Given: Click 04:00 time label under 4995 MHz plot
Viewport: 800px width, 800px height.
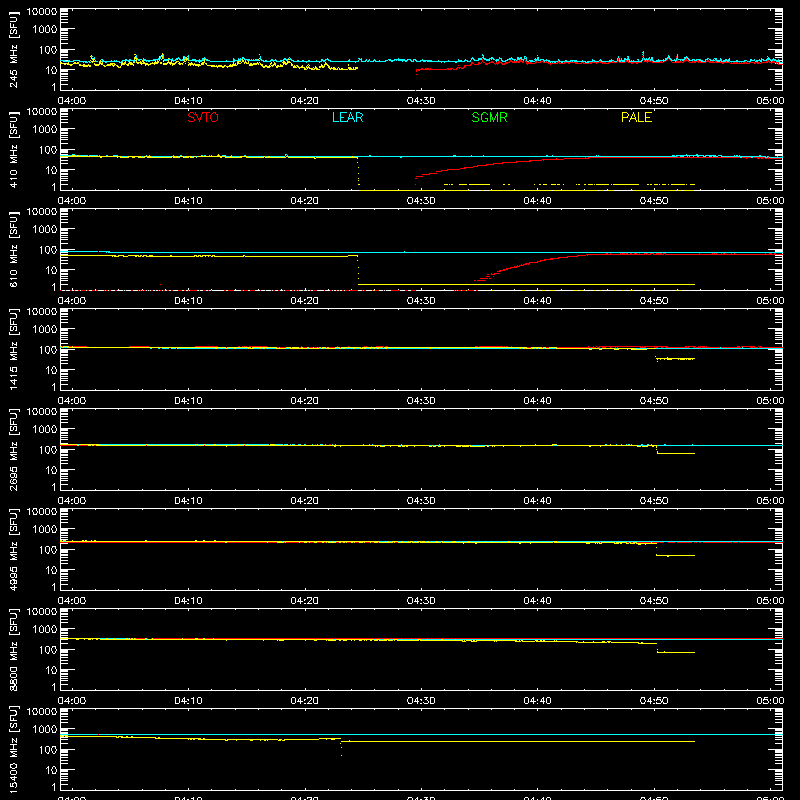Looking at the screenshot, I should (72, 601).
